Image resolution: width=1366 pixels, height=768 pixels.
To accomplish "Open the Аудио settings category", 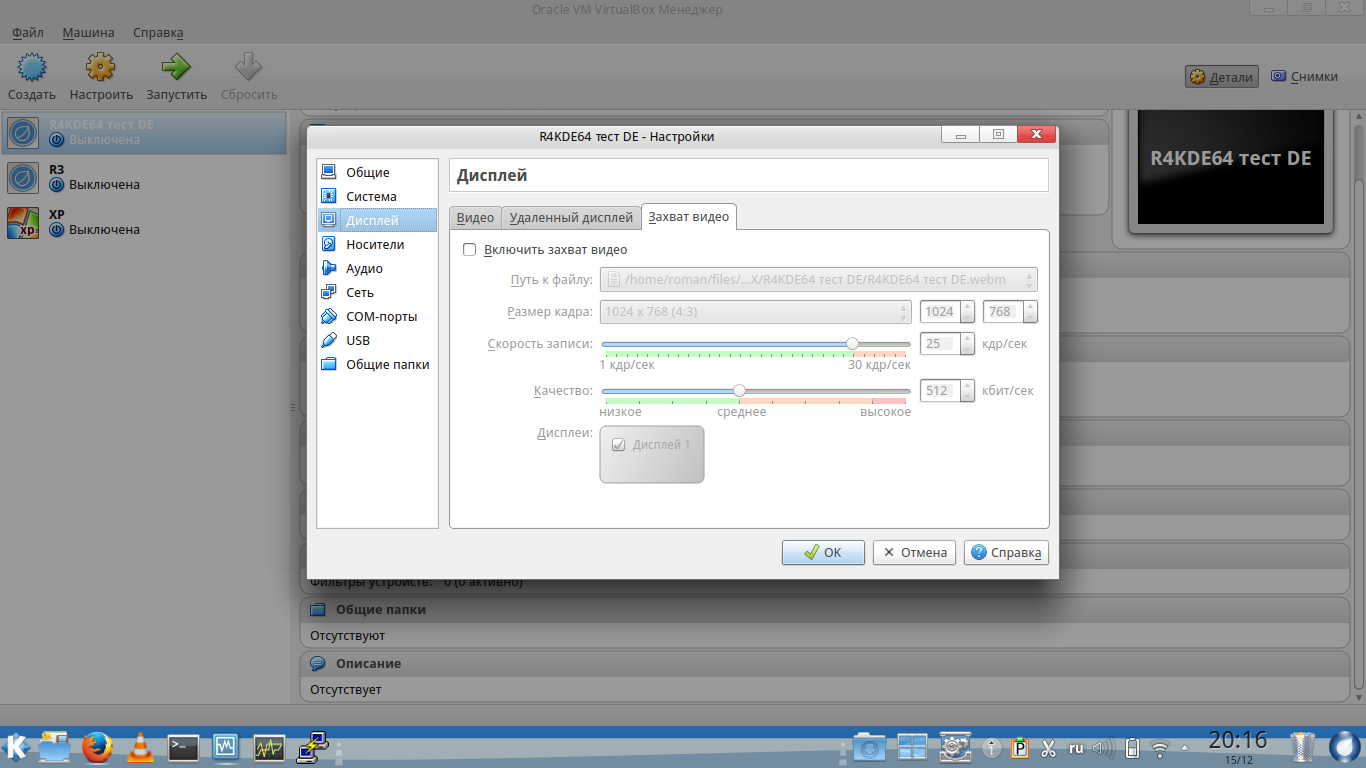I will [x=377, y=268].
